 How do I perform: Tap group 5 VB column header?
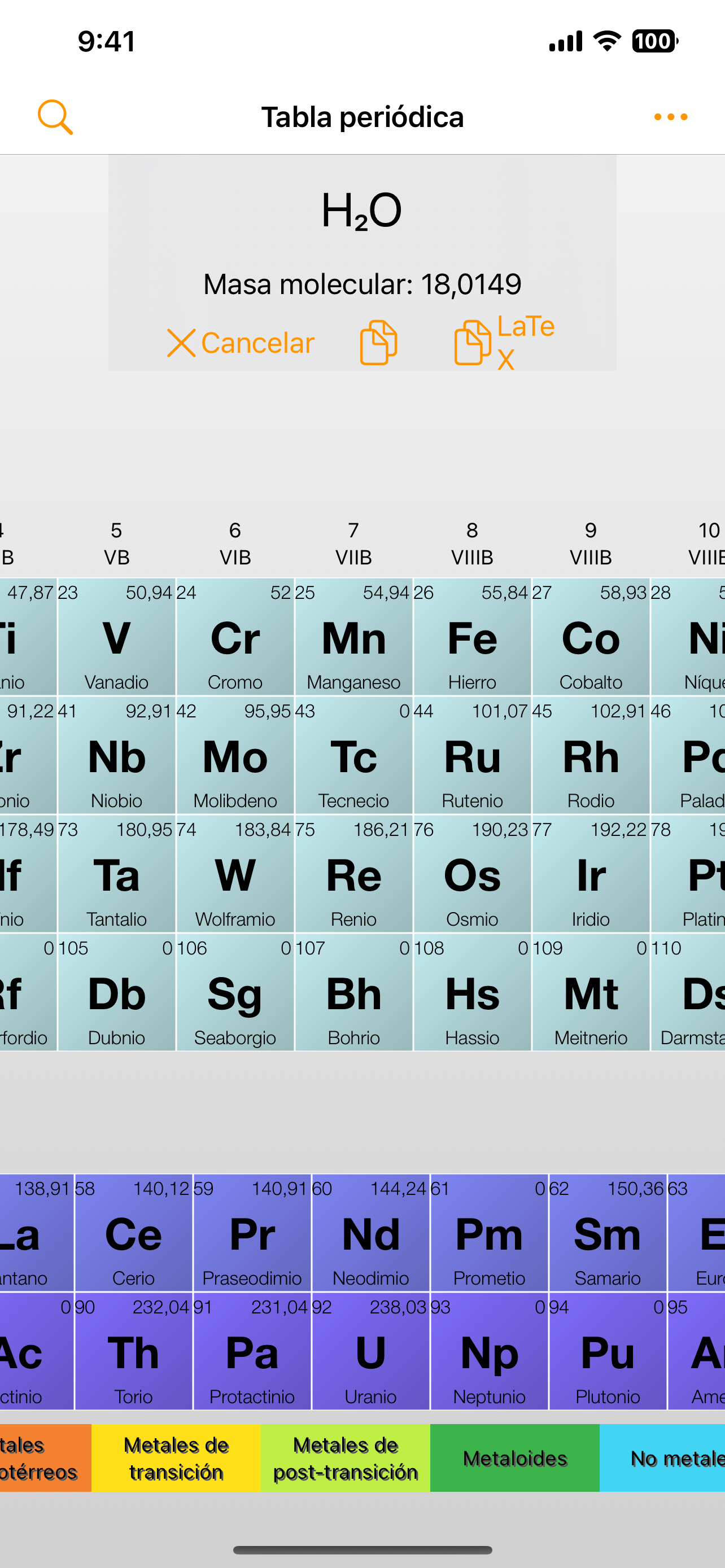(x=116, y=544)
